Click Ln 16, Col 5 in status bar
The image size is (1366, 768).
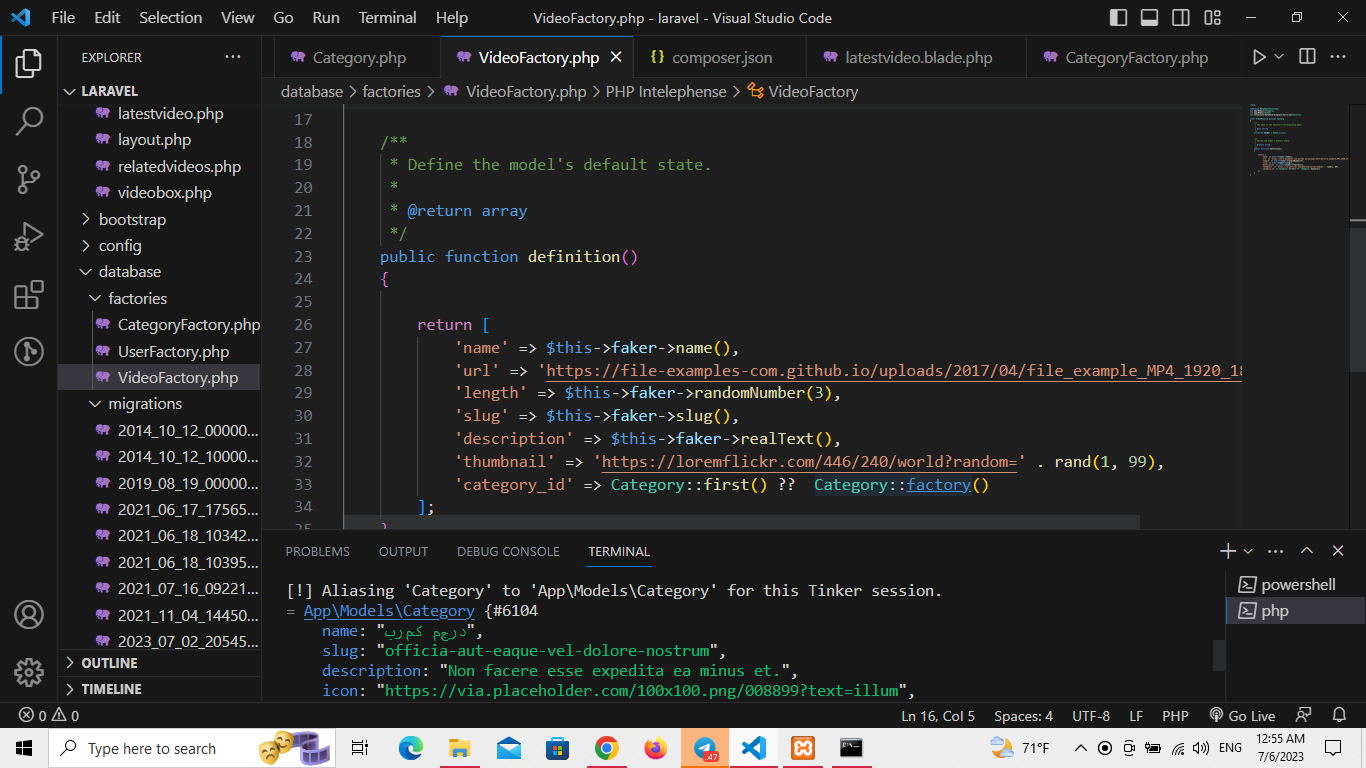[x=938, y=716]
